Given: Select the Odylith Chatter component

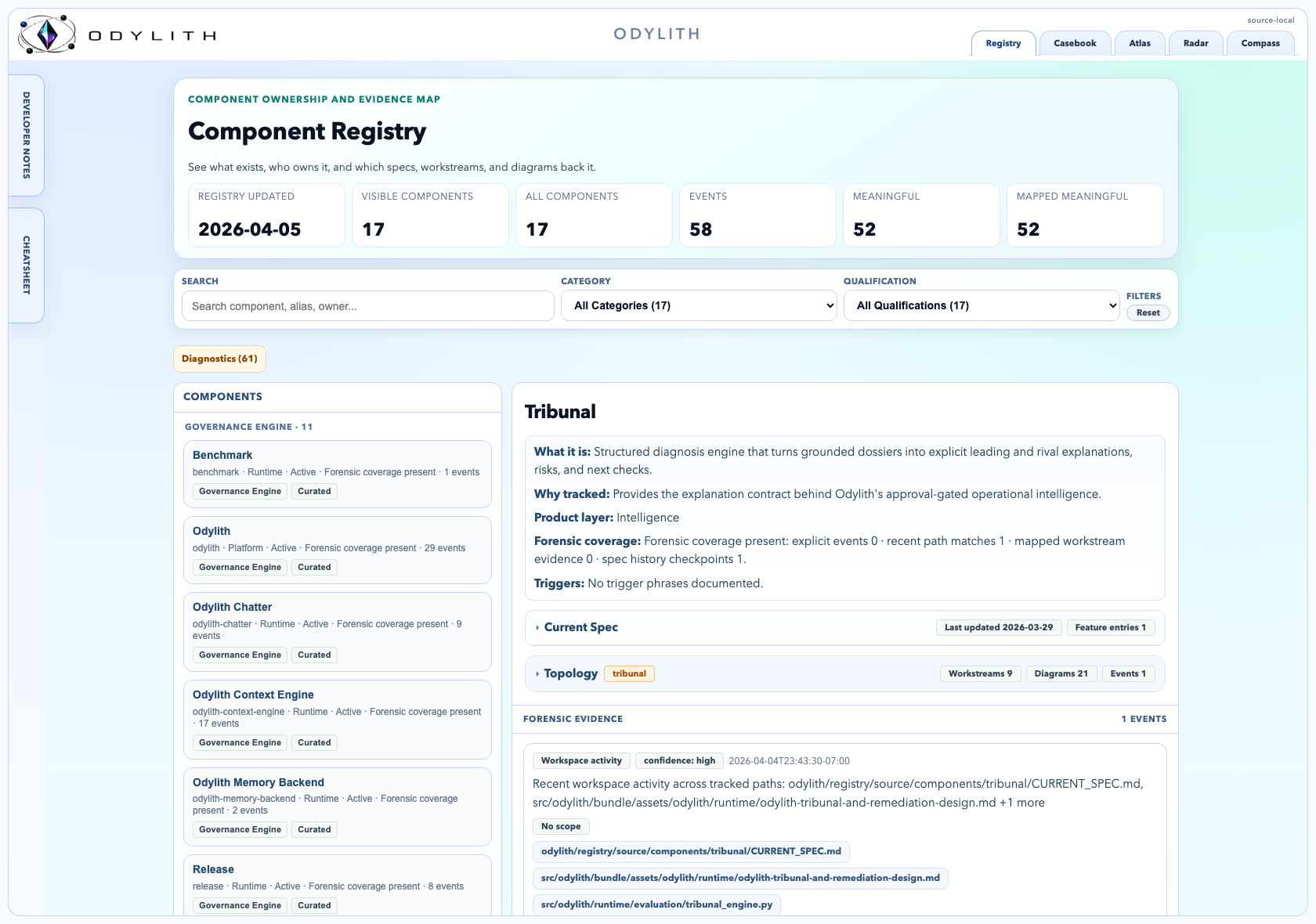Looking at the screenshot, I should [x=338, y=631].
